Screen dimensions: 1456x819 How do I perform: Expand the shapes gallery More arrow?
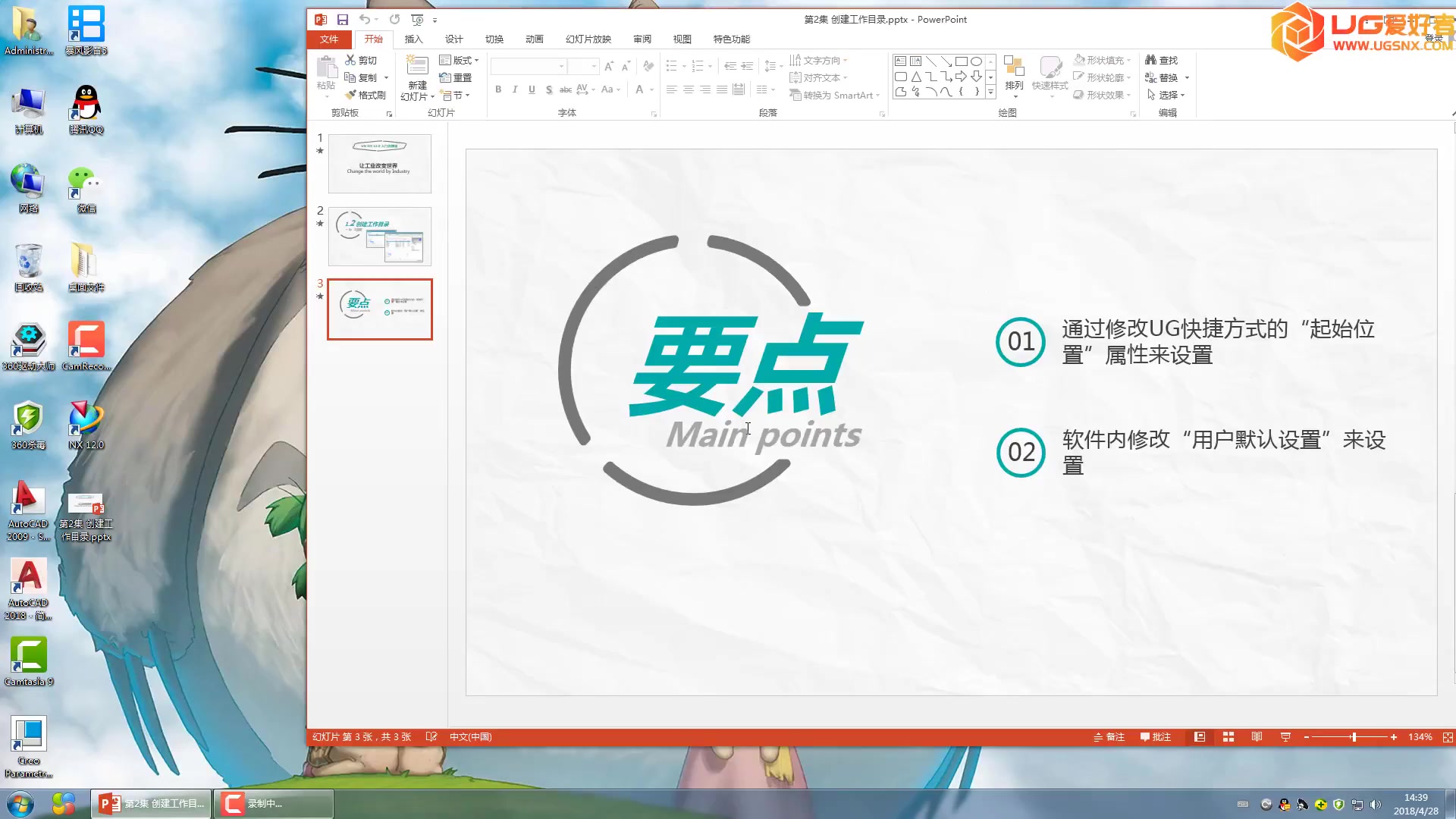click(990, 92)
